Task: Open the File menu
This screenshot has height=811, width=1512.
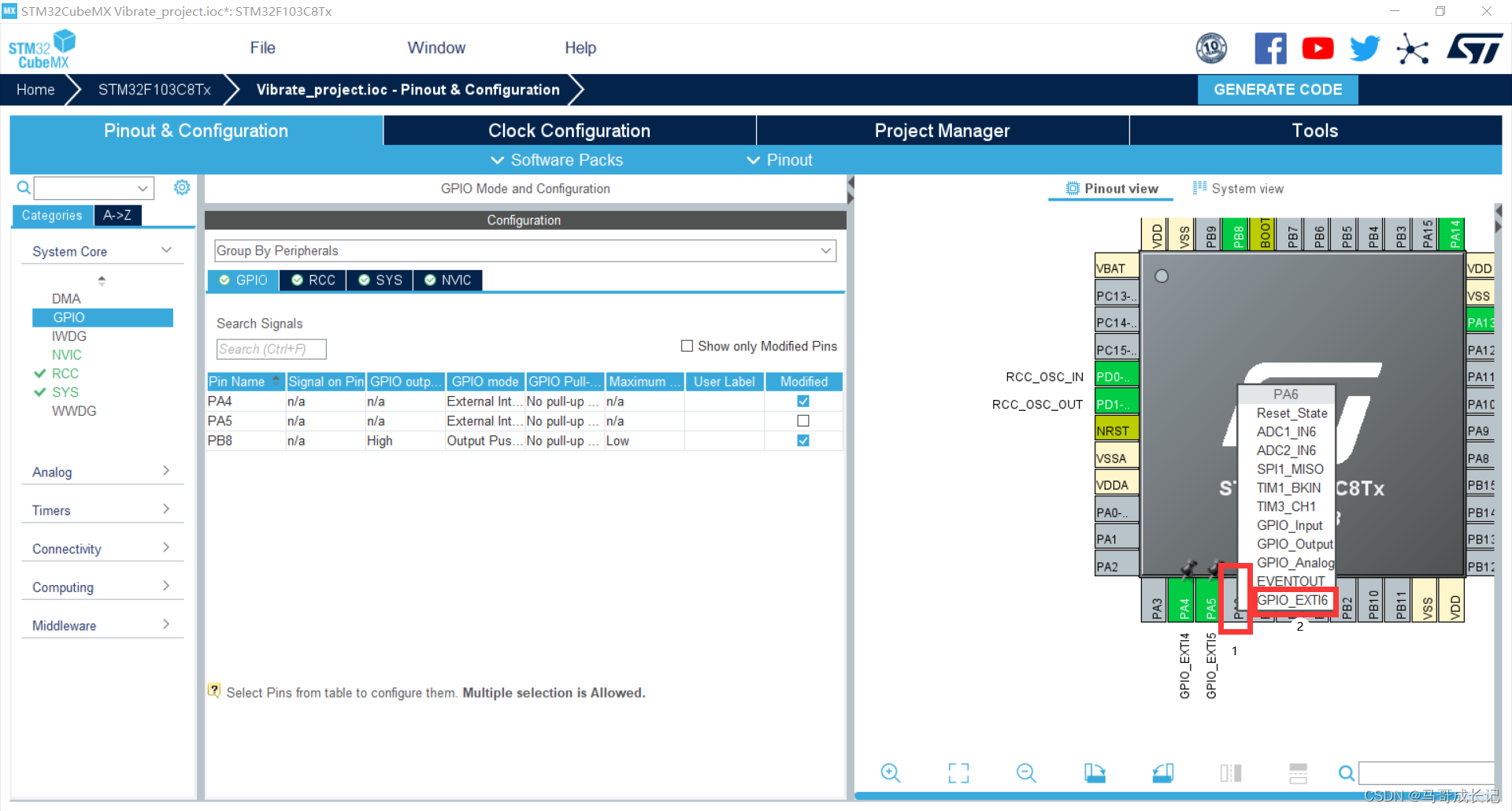Action: [x=262, y=48]
